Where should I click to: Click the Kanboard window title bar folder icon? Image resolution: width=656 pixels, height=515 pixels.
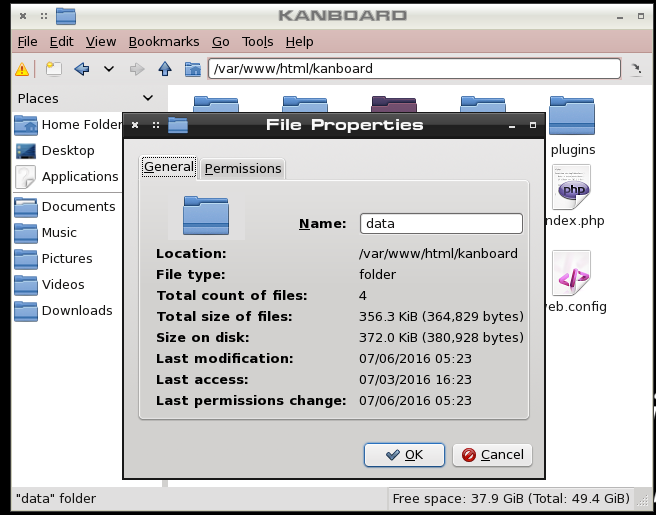point(66,16)
